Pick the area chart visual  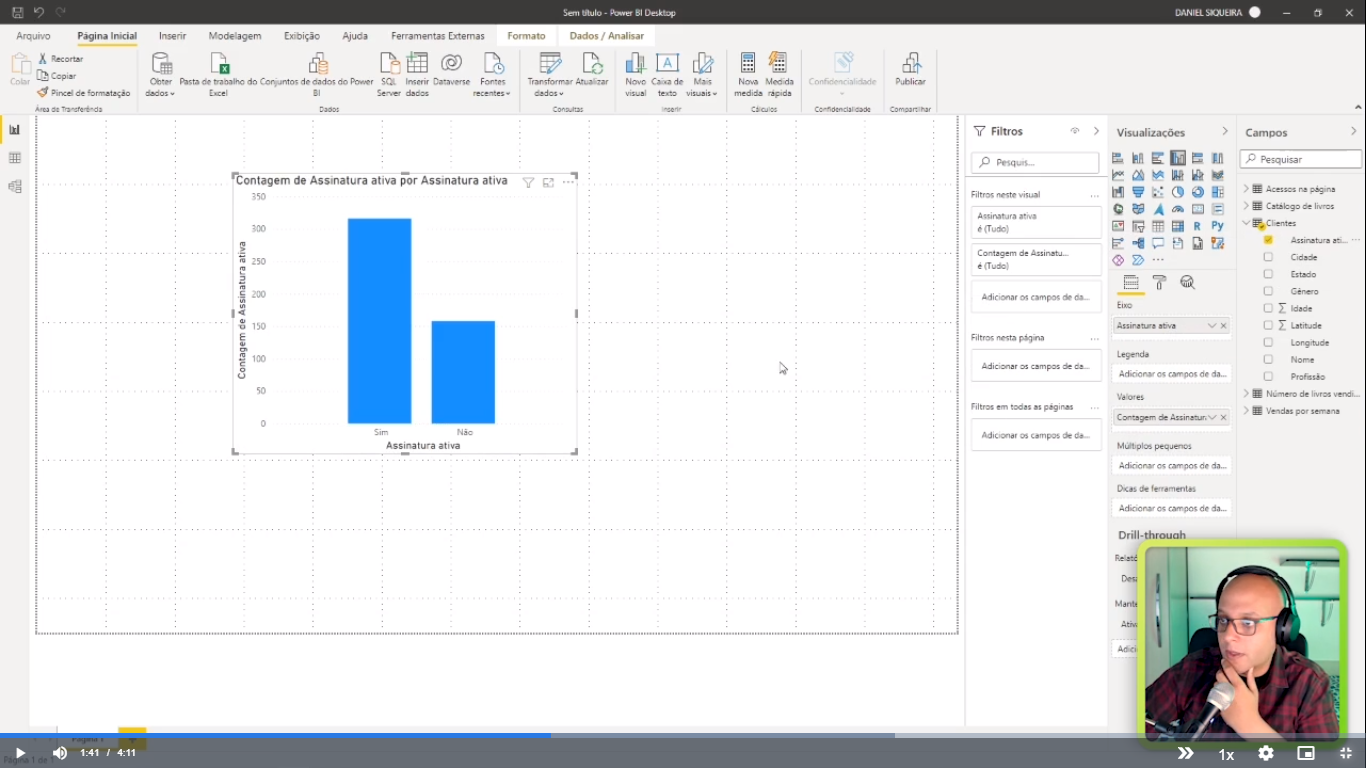pyautogui.click(x=1138, y=175)
